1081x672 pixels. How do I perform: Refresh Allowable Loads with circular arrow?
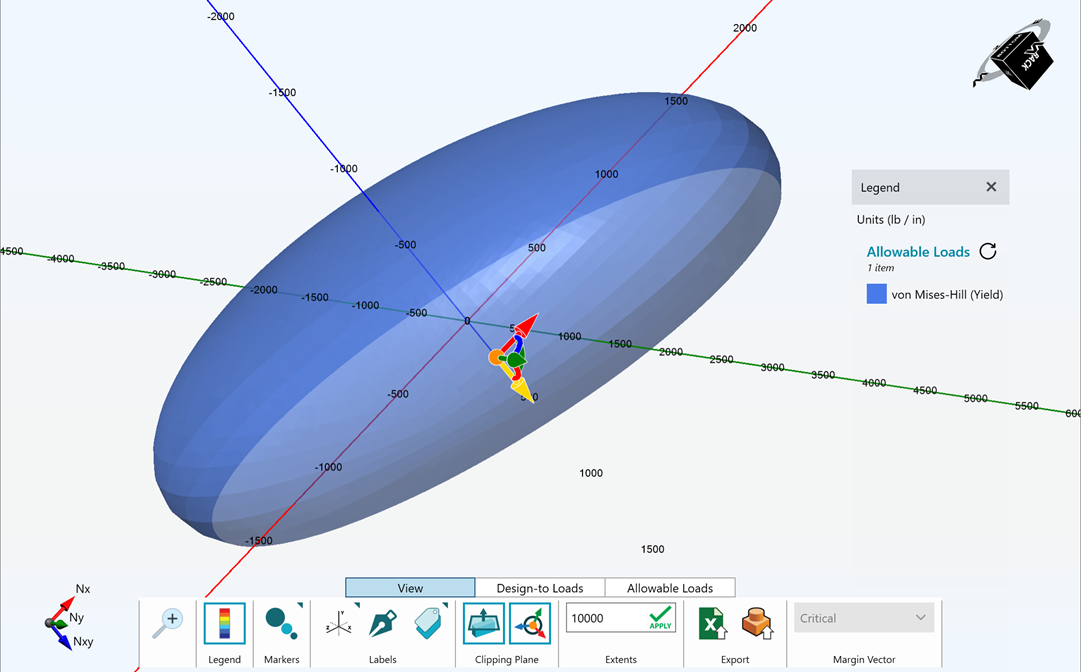coord(988,251)
